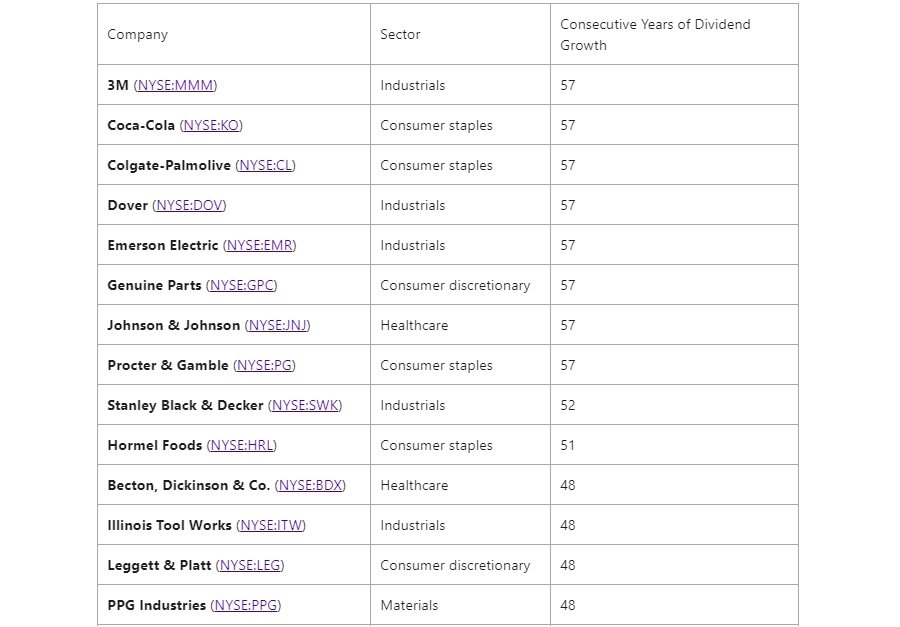Open the NYSE:PG Procter & Gamble link
The image size is (900, 627).
tap(265, 365)
